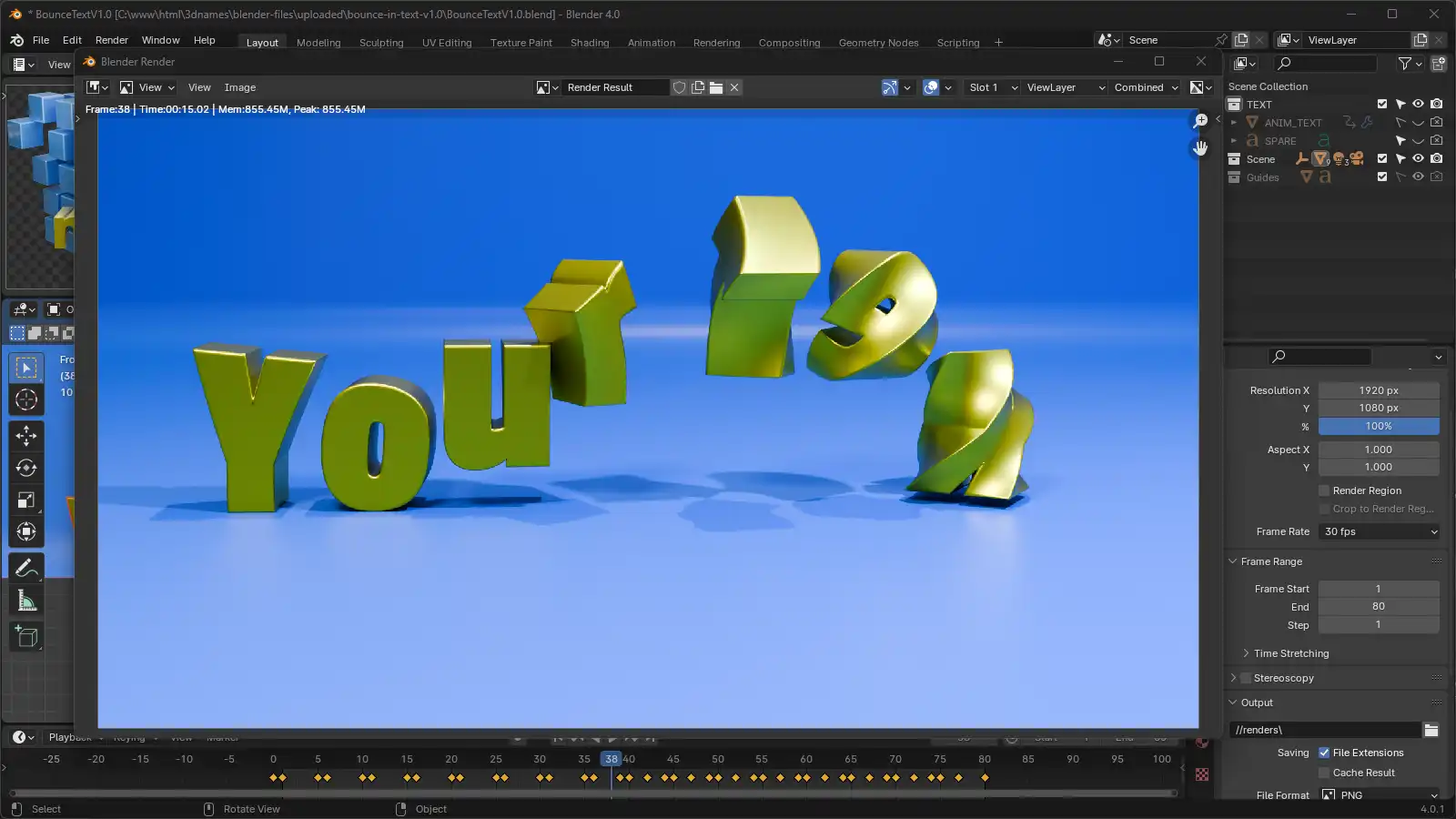The height and width of the screenshot is (819, 1456).
Task: Click light bulb icon on Scene row
Action: coord(1340,158)
